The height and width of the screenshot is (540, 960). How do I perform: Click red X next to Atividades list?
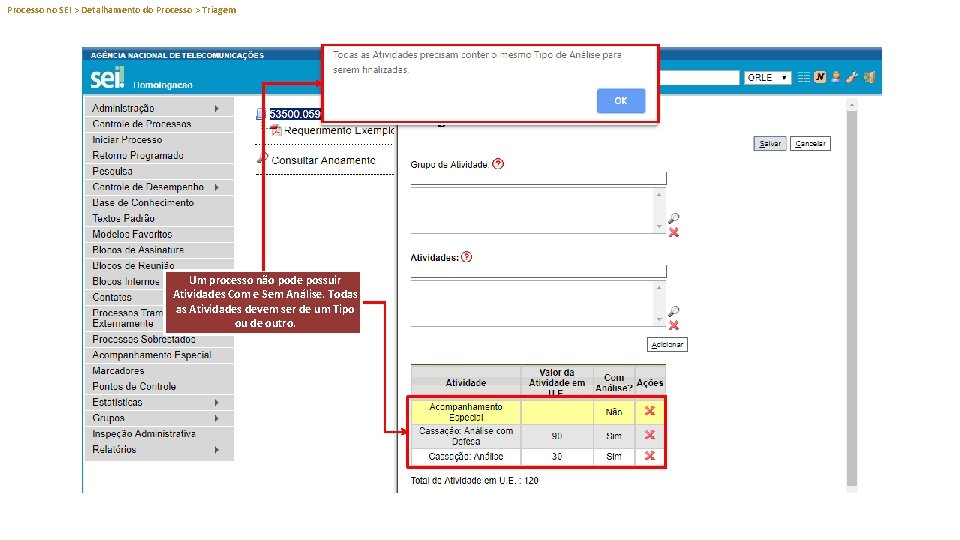tap(673, 326)
